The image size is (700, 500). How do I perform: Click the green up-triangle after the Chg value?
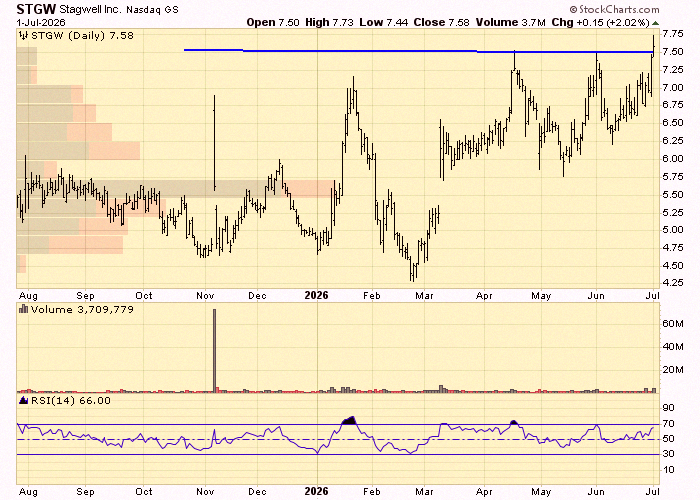655,23
